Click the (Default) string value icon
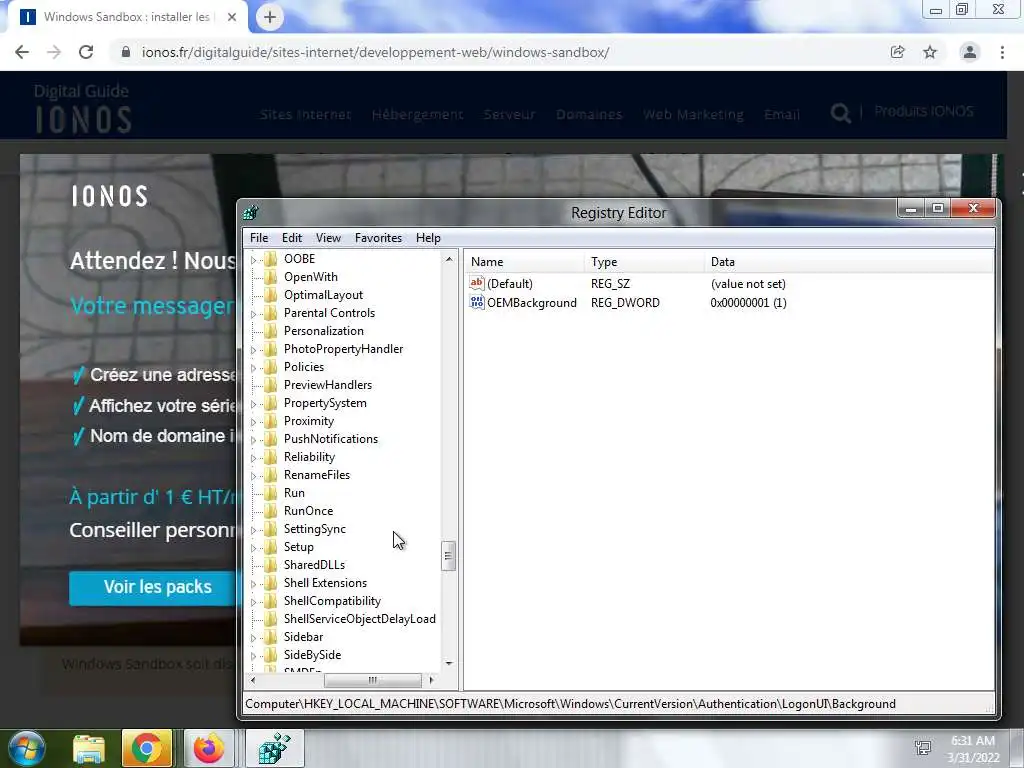 (477, 283)
